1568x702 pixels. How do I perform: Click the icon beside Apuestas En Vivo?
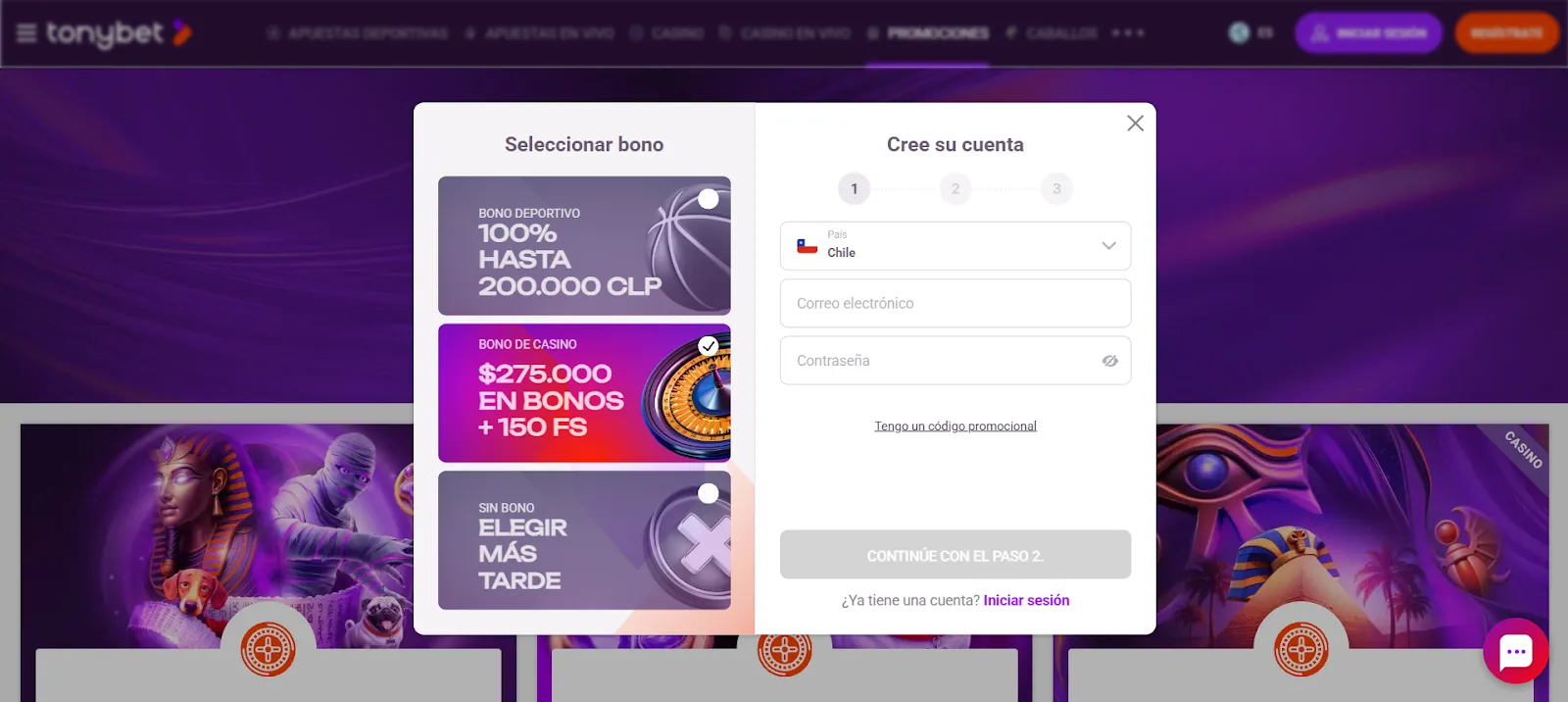point(471,31)
